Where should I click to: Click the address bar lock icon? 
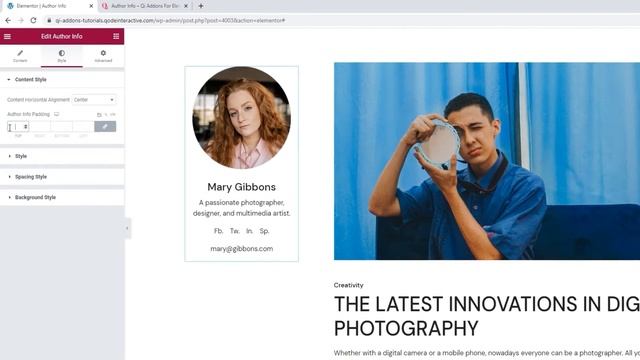pos(49,20)
